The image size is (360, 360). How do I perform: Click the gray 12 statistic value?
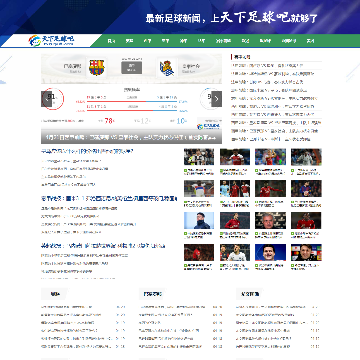145,121
